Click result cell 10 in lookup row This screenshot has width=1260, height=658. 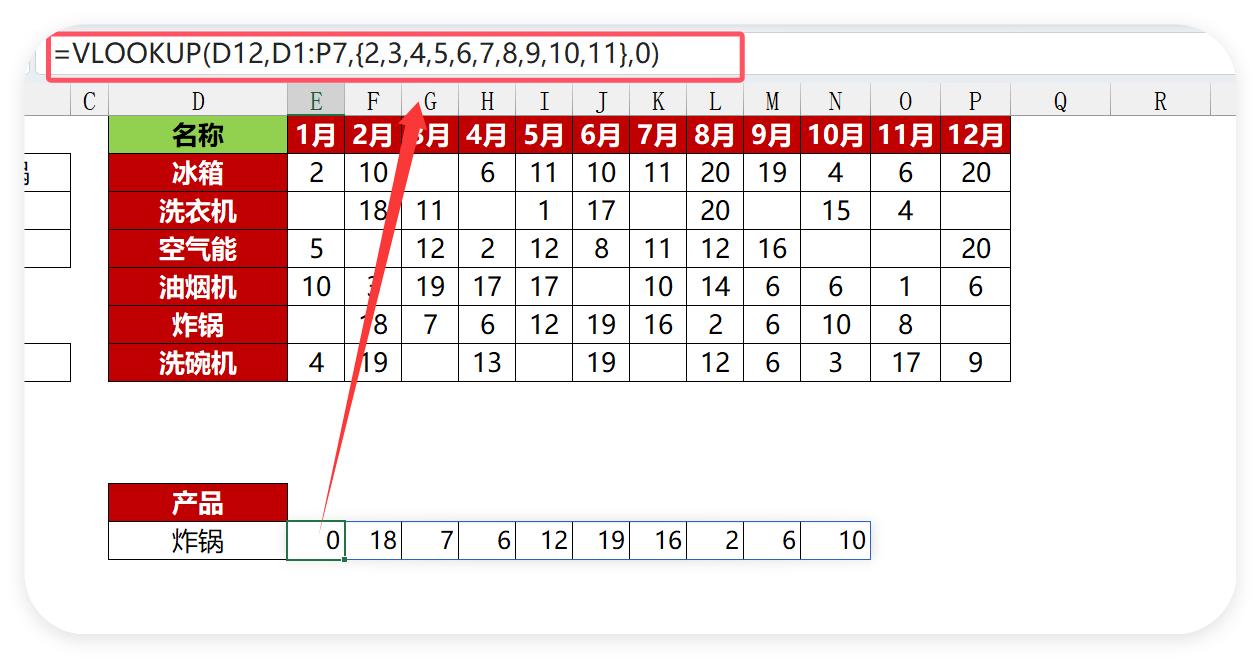click(836, 541)
